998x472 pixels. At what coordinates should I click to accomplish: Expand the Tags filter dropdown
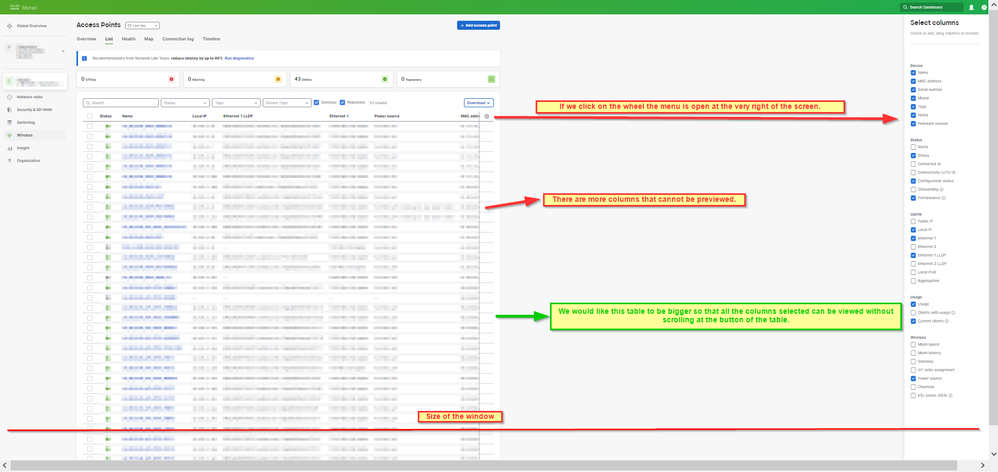(x=236, y=102)
